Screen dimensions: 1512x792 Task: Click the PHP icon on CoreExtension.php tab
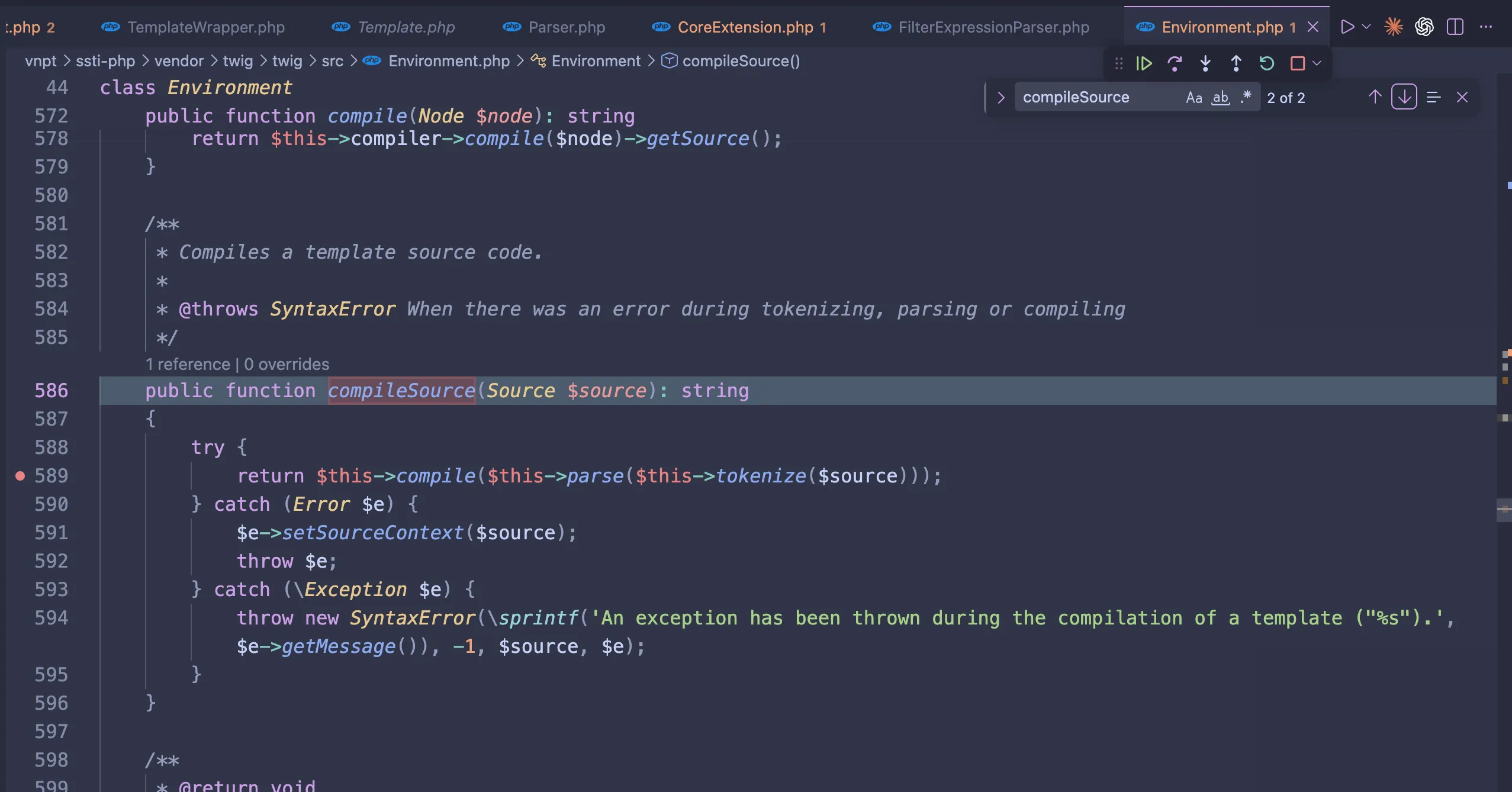tap(661, 27)
